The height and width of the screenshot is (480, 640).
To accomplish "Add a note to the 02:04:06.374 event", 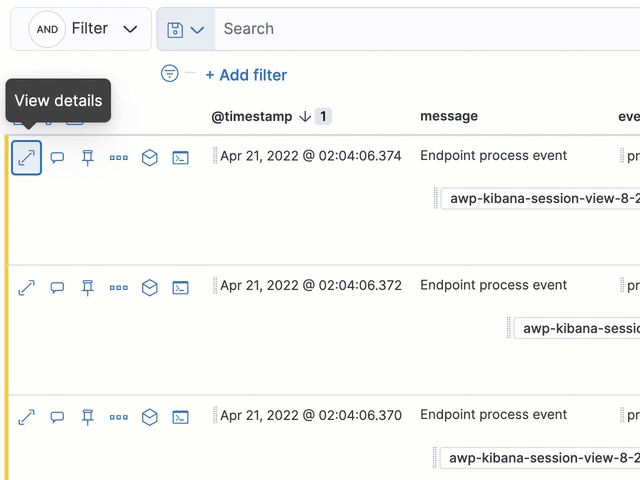I will tap(58, 158).
